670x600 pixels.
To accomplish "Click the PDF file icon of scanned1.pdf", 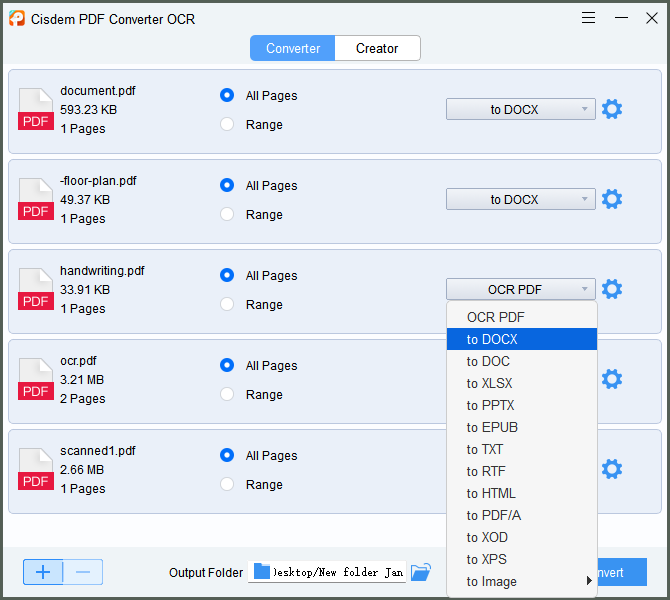I will (36, 469).
